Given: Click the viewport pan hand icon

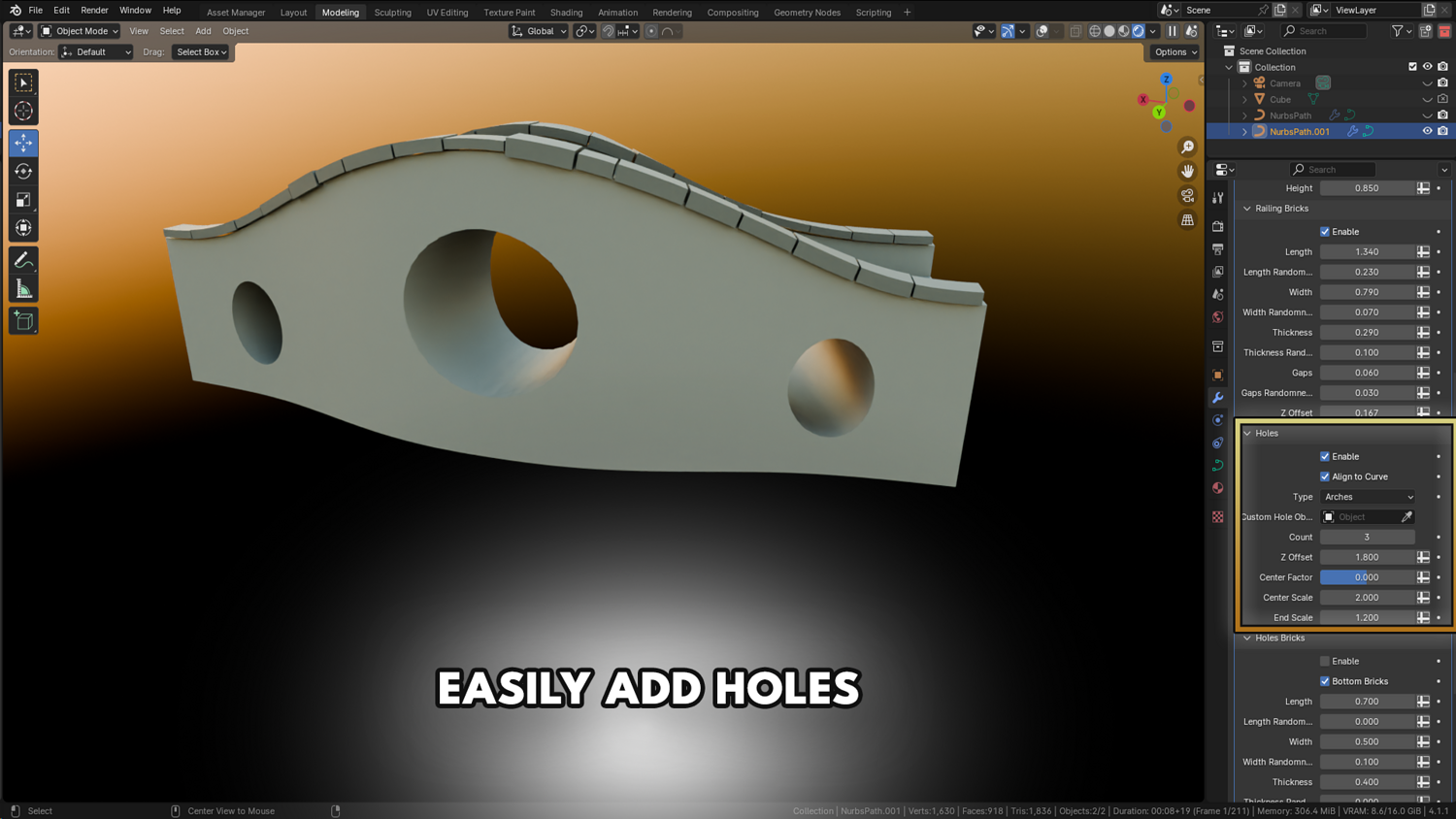Looking at the screenshot, I should pyautogui.click(x=1187, y=171).
